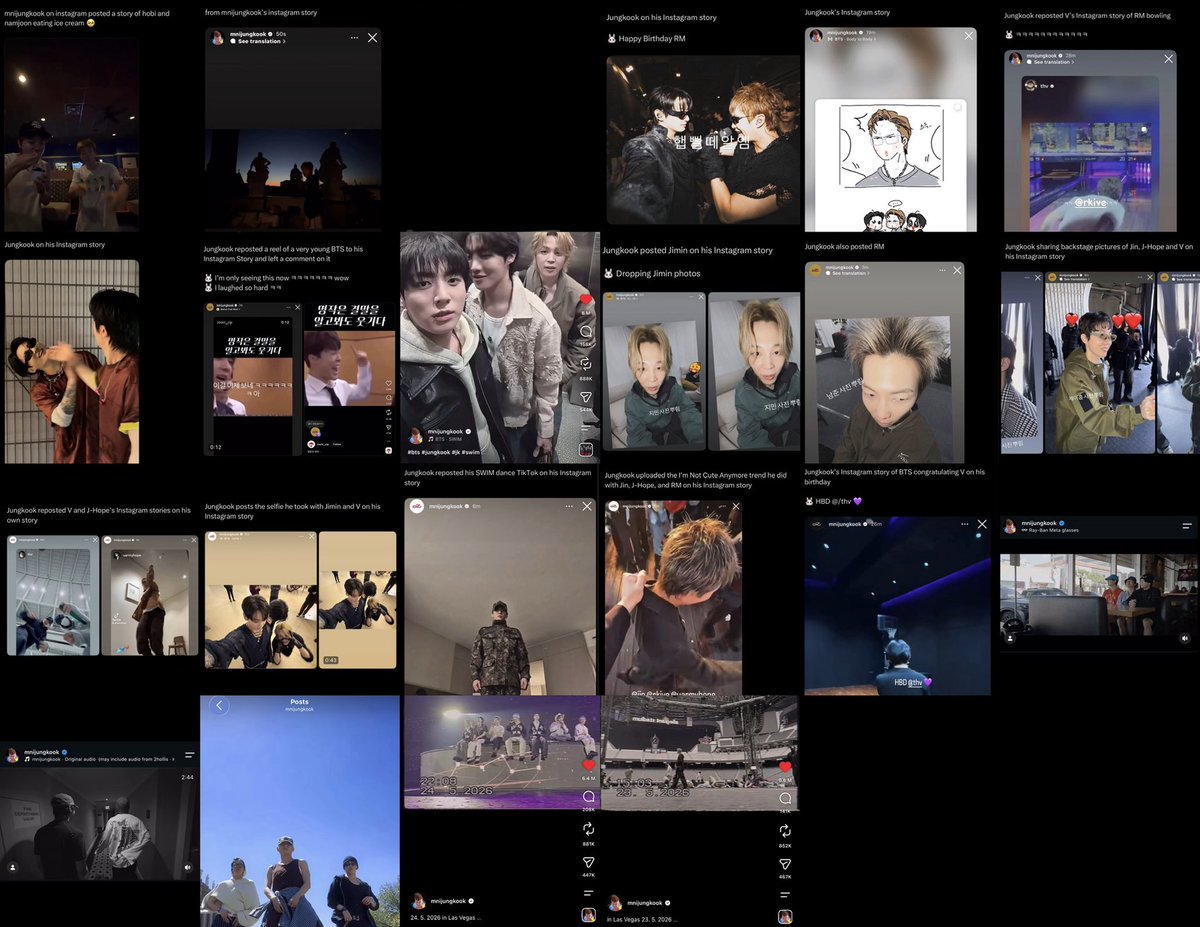Open thv username in bowling repost

(x=1043, y=85)
